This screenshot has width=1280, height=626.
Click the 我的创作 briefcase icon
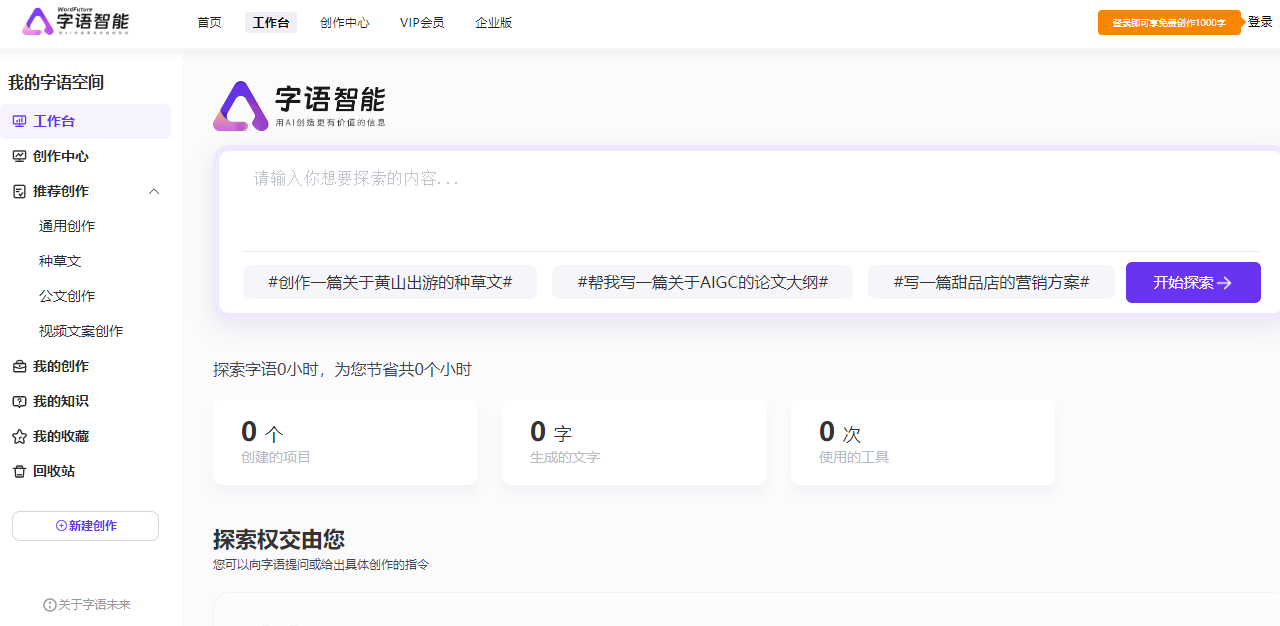point(19,366)
